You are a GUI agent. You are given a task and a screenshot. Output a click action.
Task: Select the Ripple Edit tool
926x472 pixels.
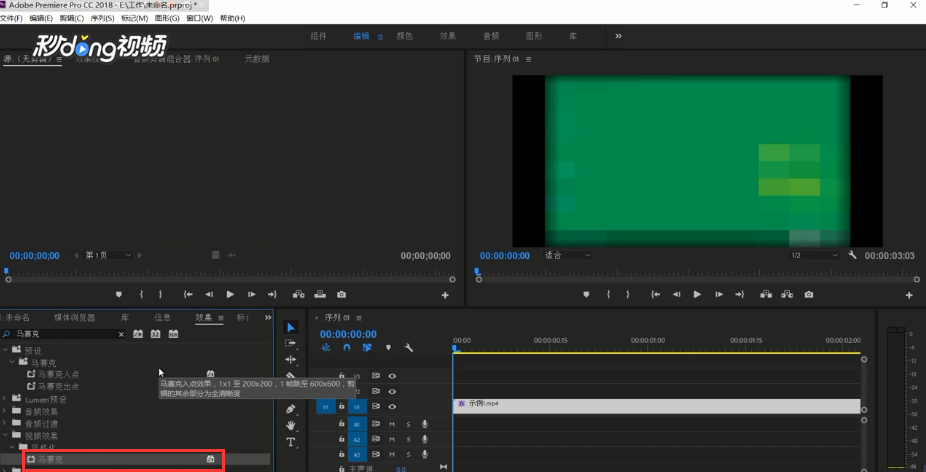291,359
